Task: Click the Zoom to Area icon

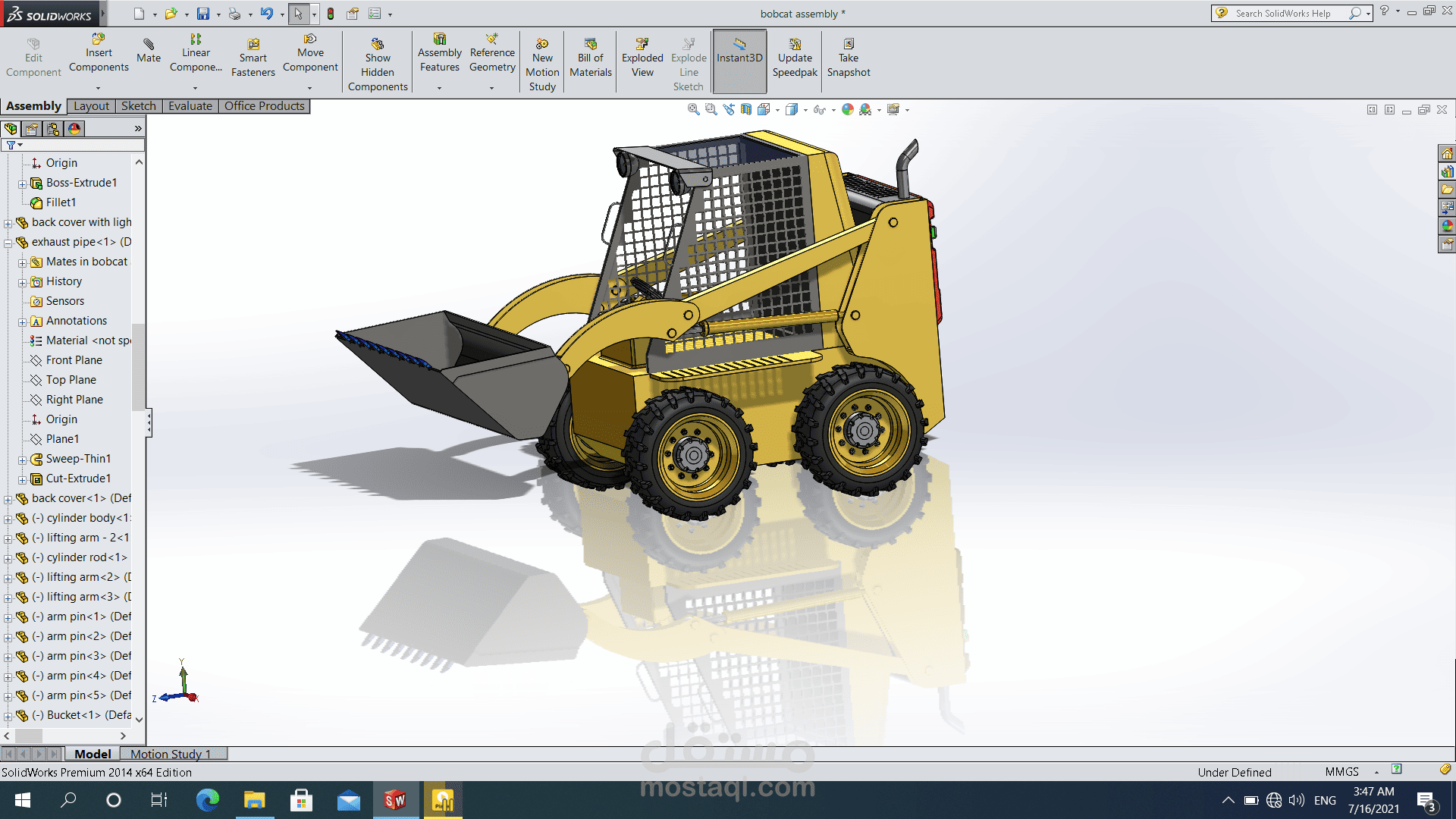Action: [711, 109]
